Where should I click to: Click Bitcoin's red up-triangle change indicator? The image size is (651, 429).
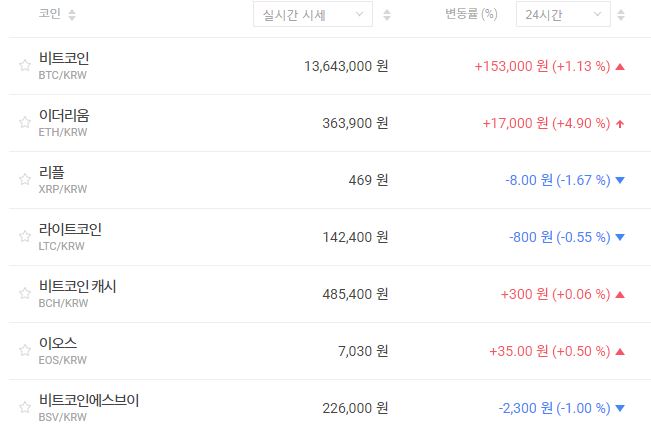(x=620, y=67)
